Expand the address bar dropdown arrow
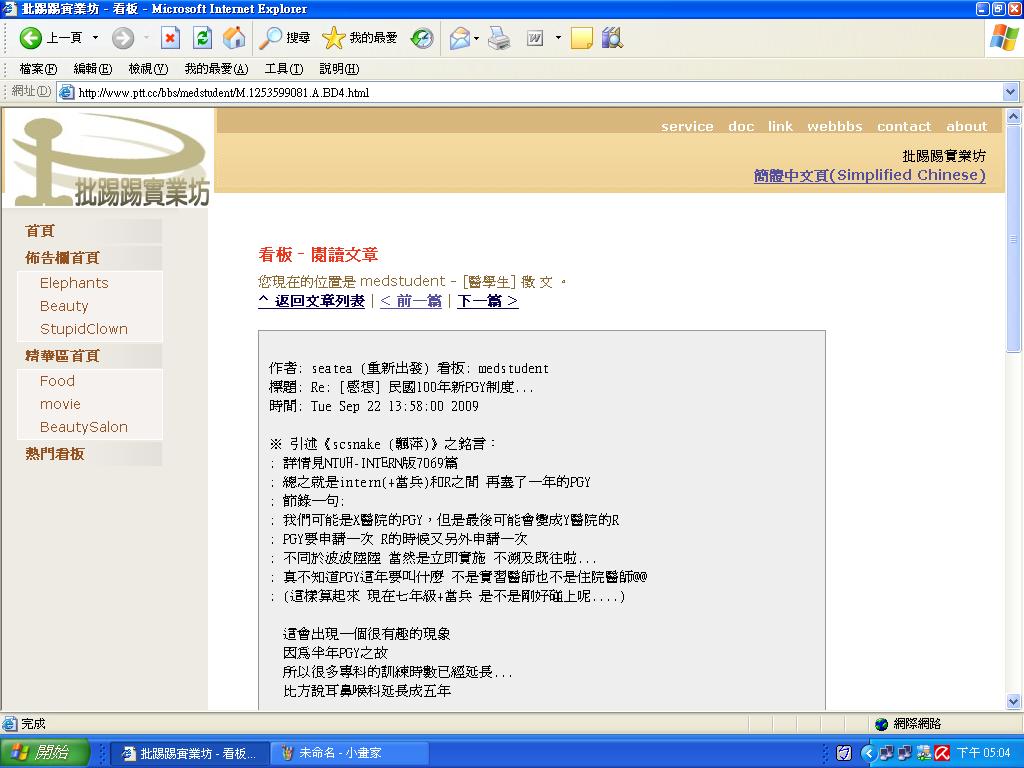This screenshot has width=1024, height=768. (1010, 92)
